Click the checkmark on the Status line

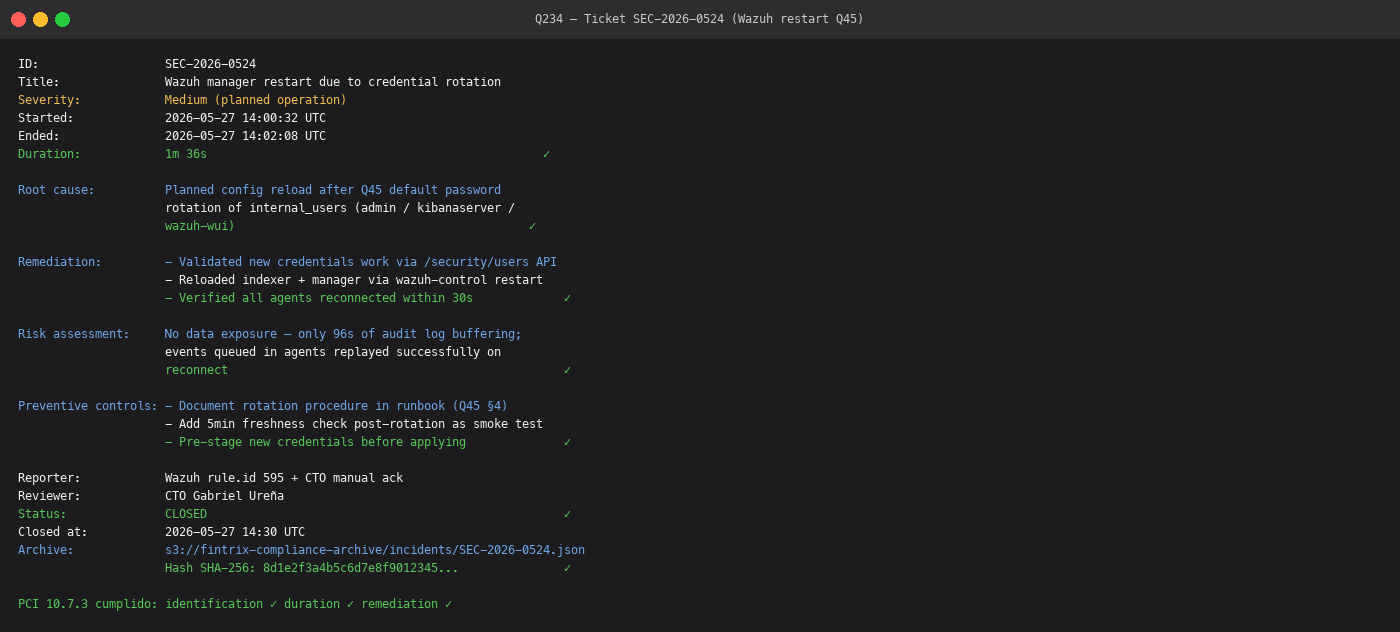click(x=567, y=514)
